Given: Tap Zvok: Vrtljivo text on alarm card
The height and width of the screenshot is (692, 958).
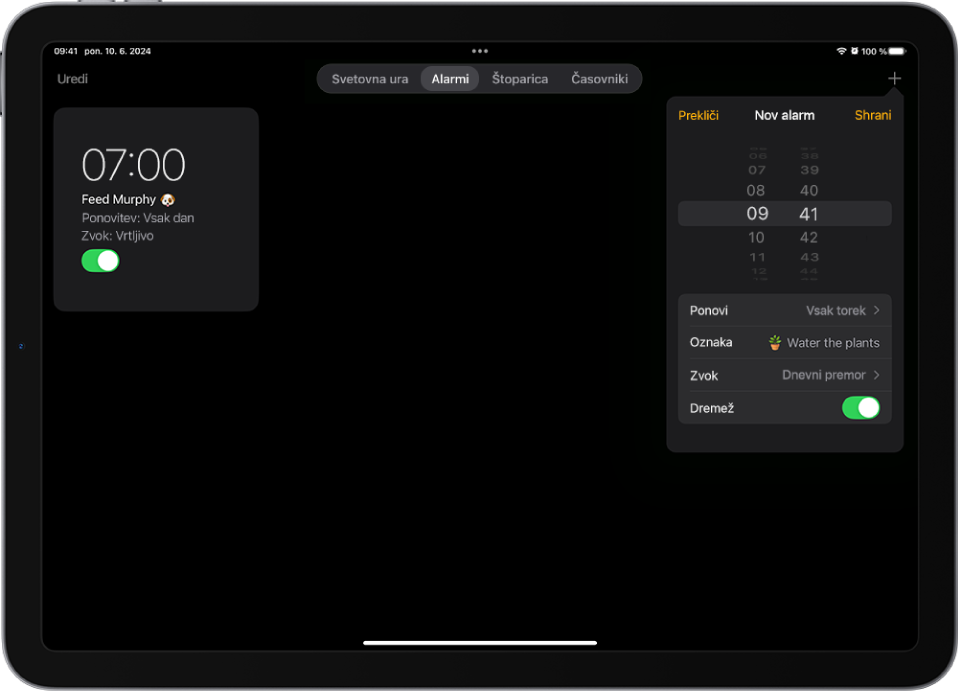Looking at the screenshot, I should [x=117, y=236].
